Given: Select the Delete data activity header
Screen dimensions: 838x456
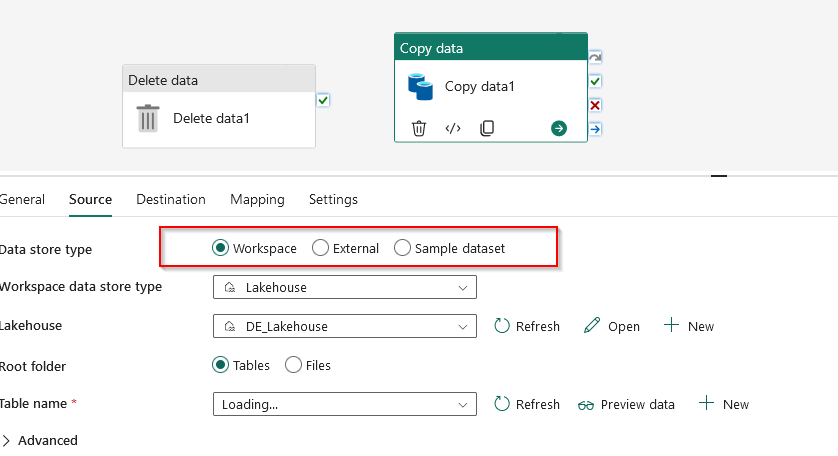Looking at the screenshot, I should point(219,80).
